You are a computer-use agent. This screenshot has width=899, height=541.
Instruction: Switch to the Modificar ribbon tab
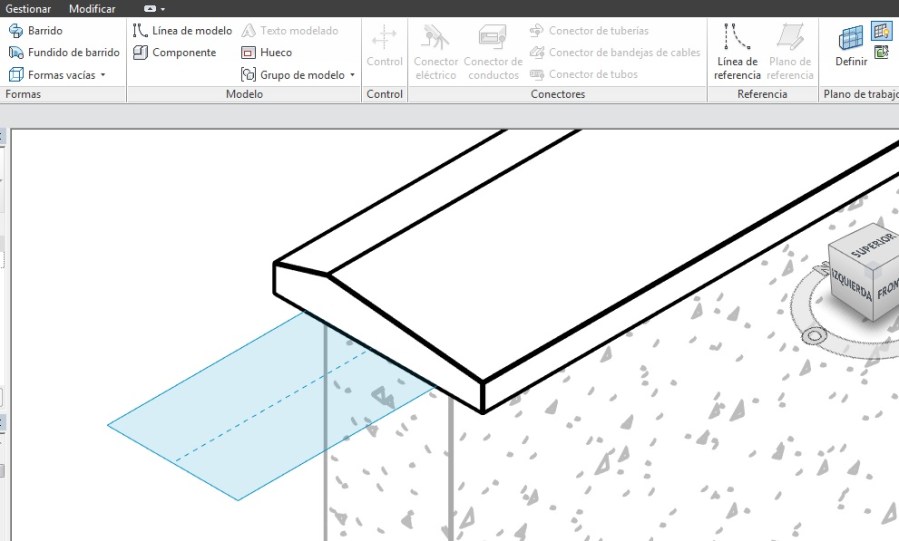92,9
